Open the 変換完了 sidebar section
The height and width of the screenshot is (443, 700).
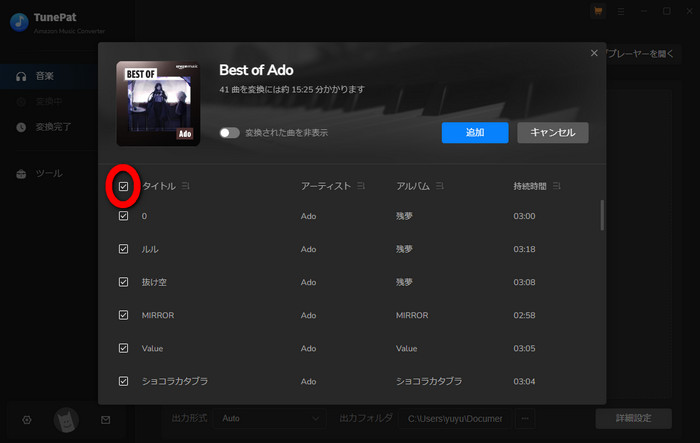pyautogui.click(x=49, y=127)
